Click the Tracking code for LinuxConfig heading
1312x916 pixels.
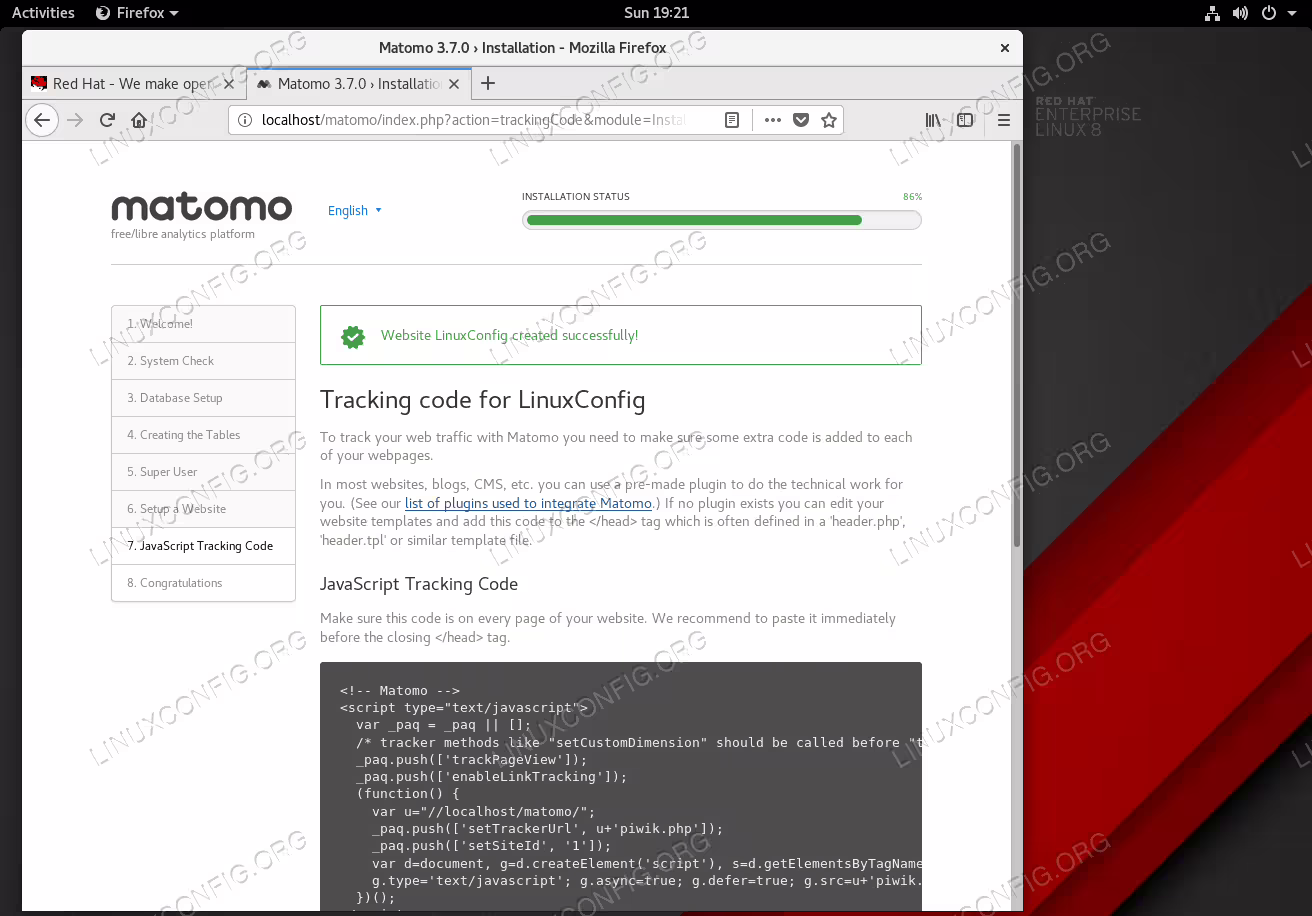(482, 401)
